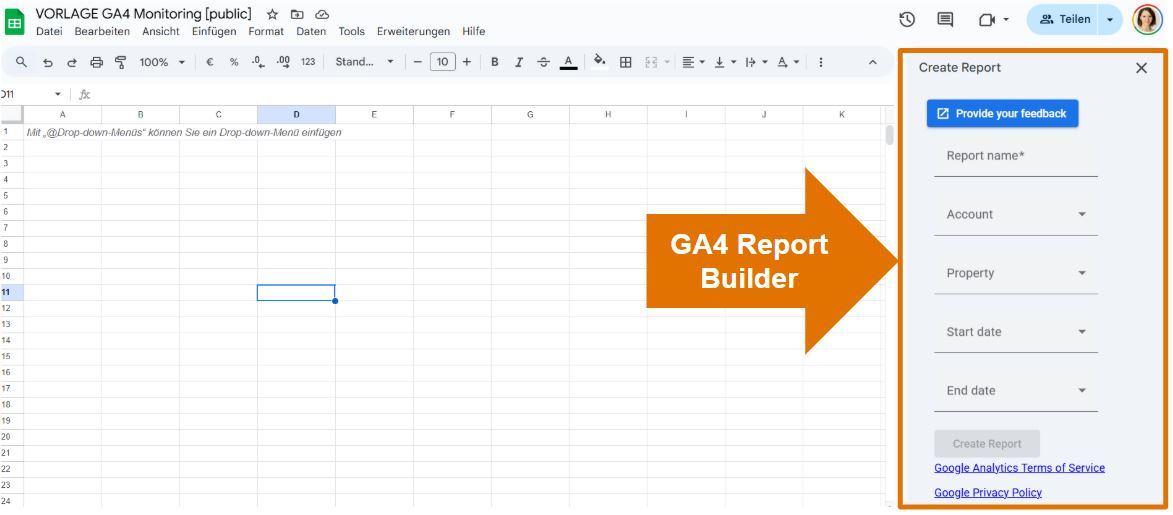Toggle strikethrough formatting
The width and height of the screenshot is (1173, 515).
pyautogui.click(x=544, y=62)
